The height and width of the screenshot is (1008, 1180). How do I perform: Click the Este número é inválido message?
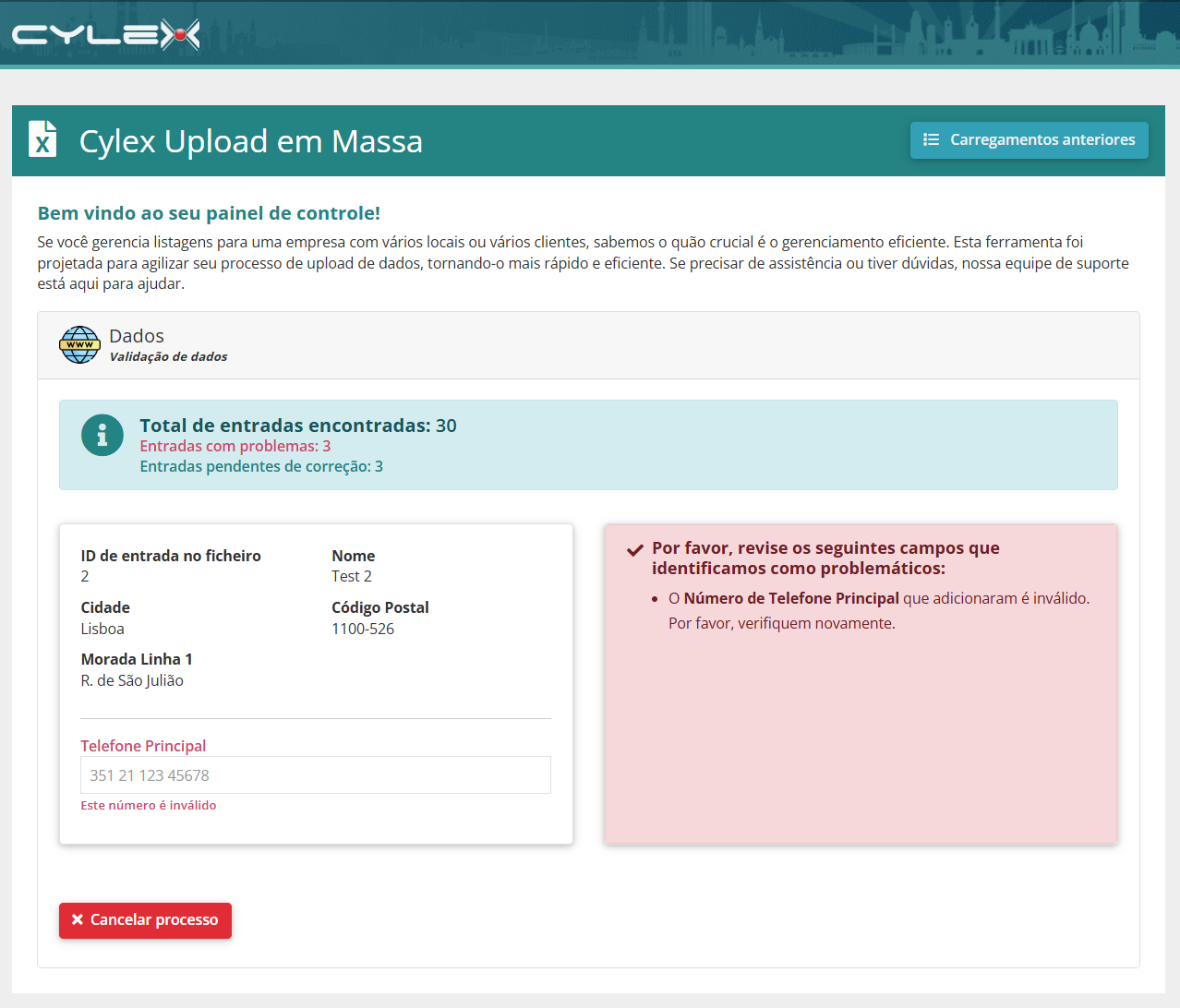[x=149, y=805]
